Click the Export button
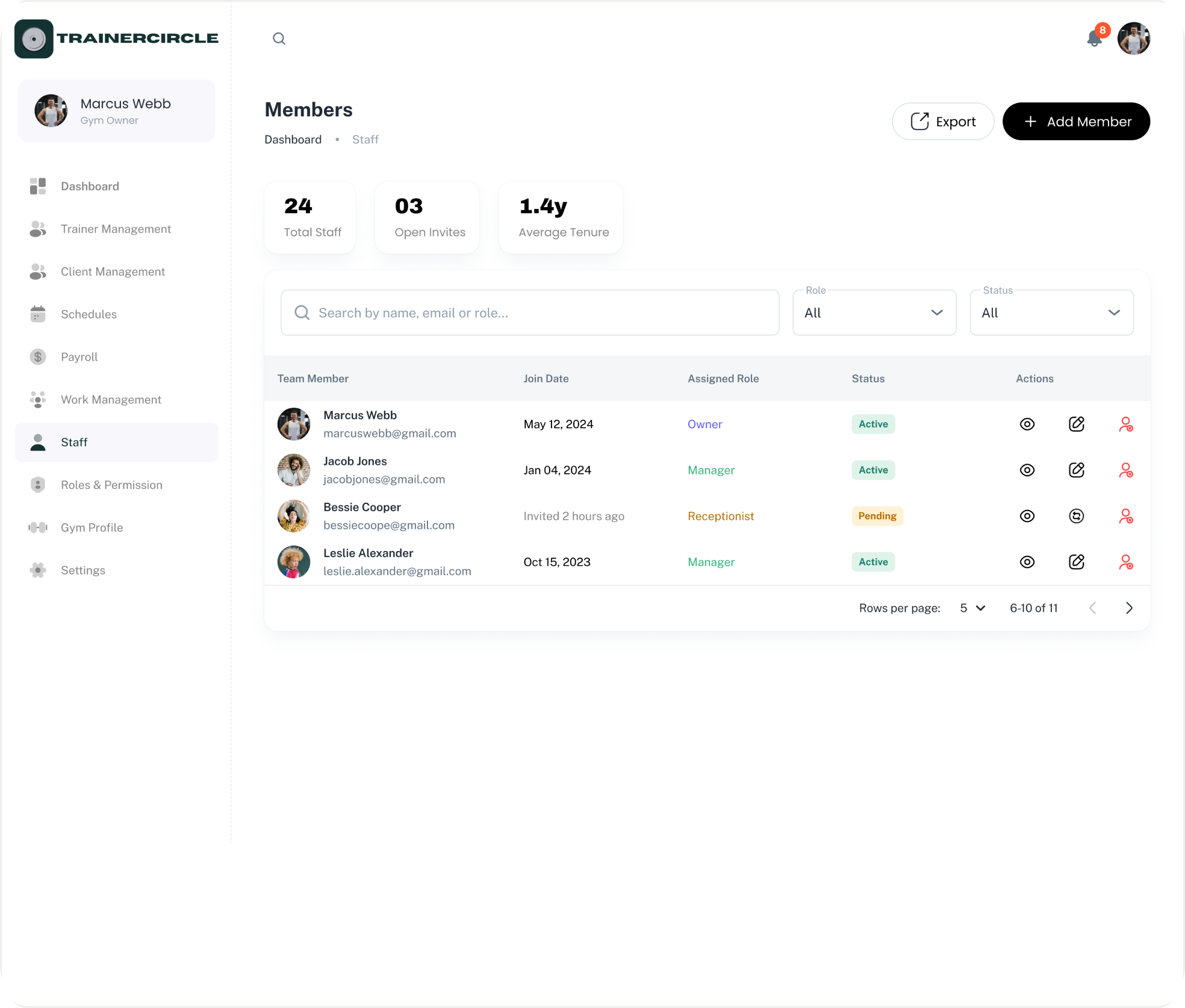Screen dimensions: 1185x1008 [943, 122]
